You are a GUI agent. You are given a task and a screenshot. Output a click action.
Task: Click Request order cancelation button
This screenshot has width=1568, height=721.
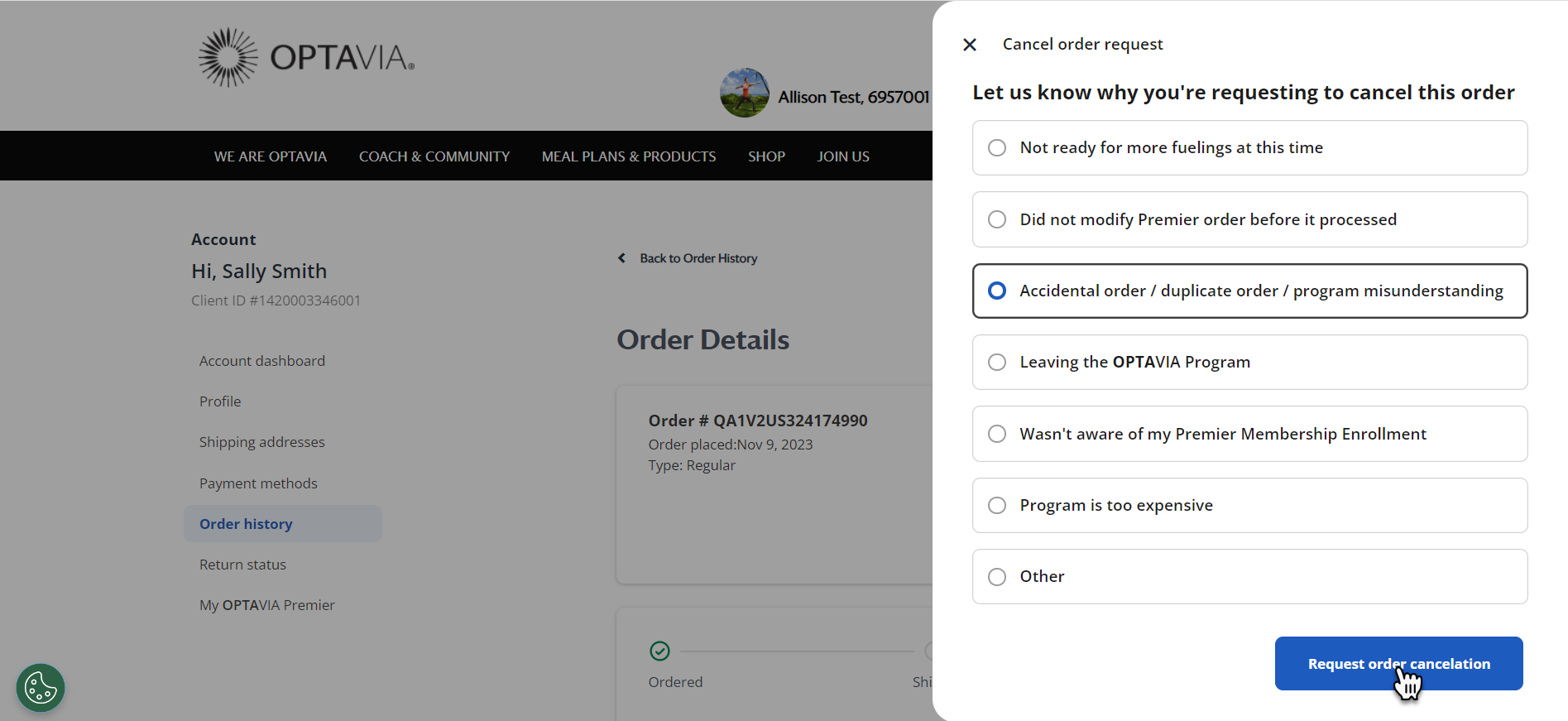pyautogui.click(x=1398, y=663)
